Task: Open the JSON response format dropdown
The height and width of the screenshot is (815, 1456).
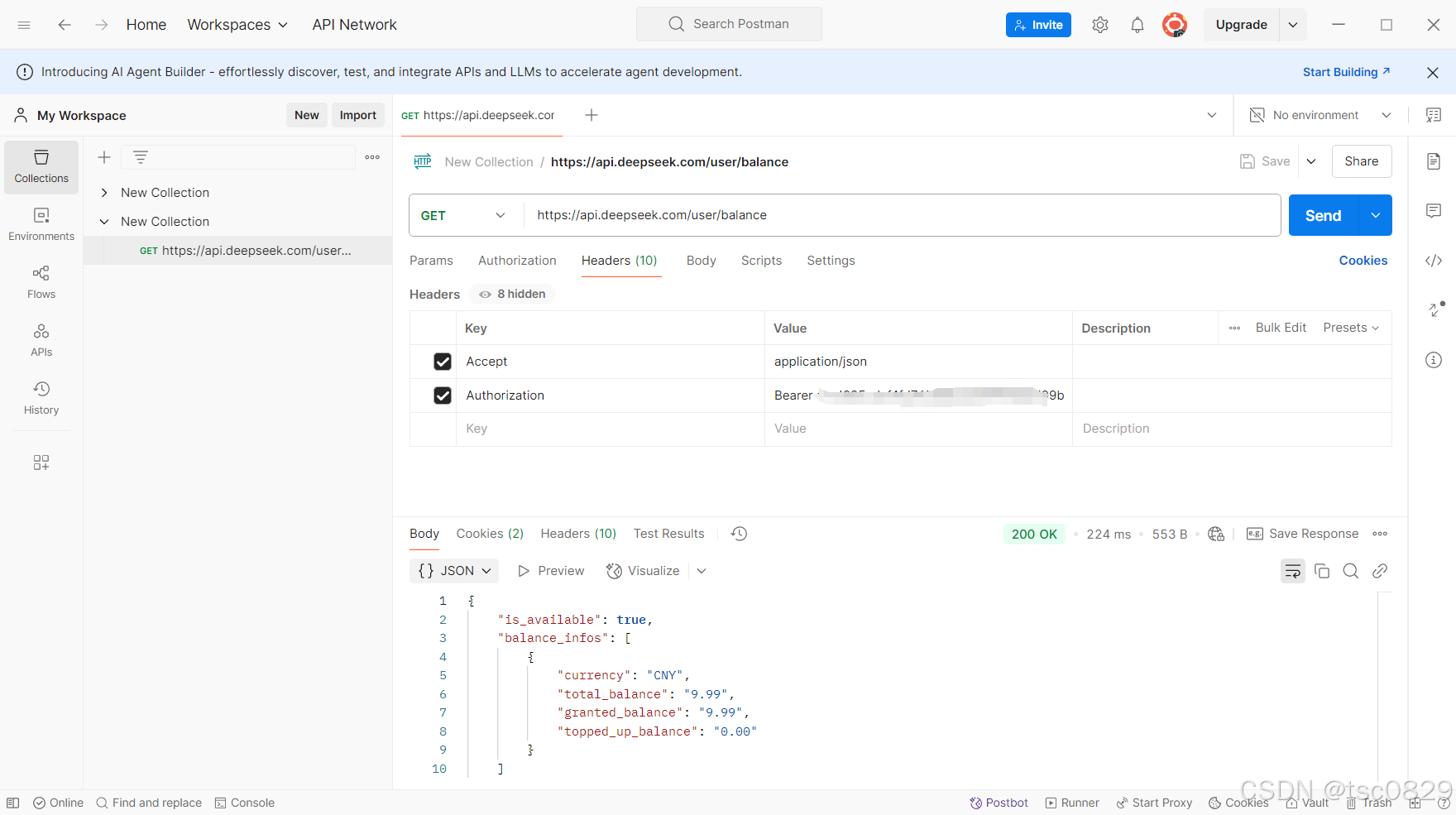Action: coord(454,571)
